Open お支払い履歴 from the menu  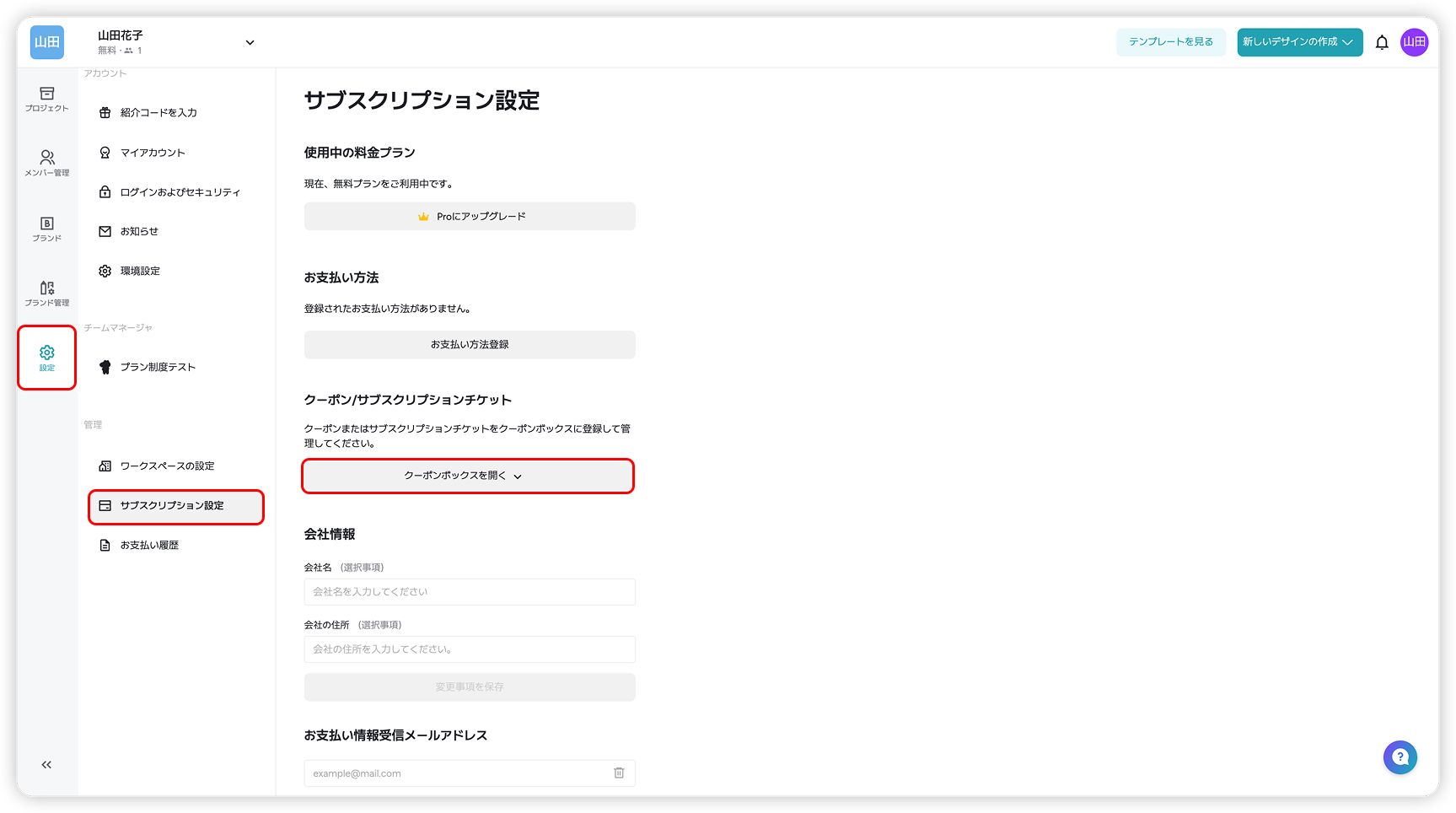coord(149,545)
